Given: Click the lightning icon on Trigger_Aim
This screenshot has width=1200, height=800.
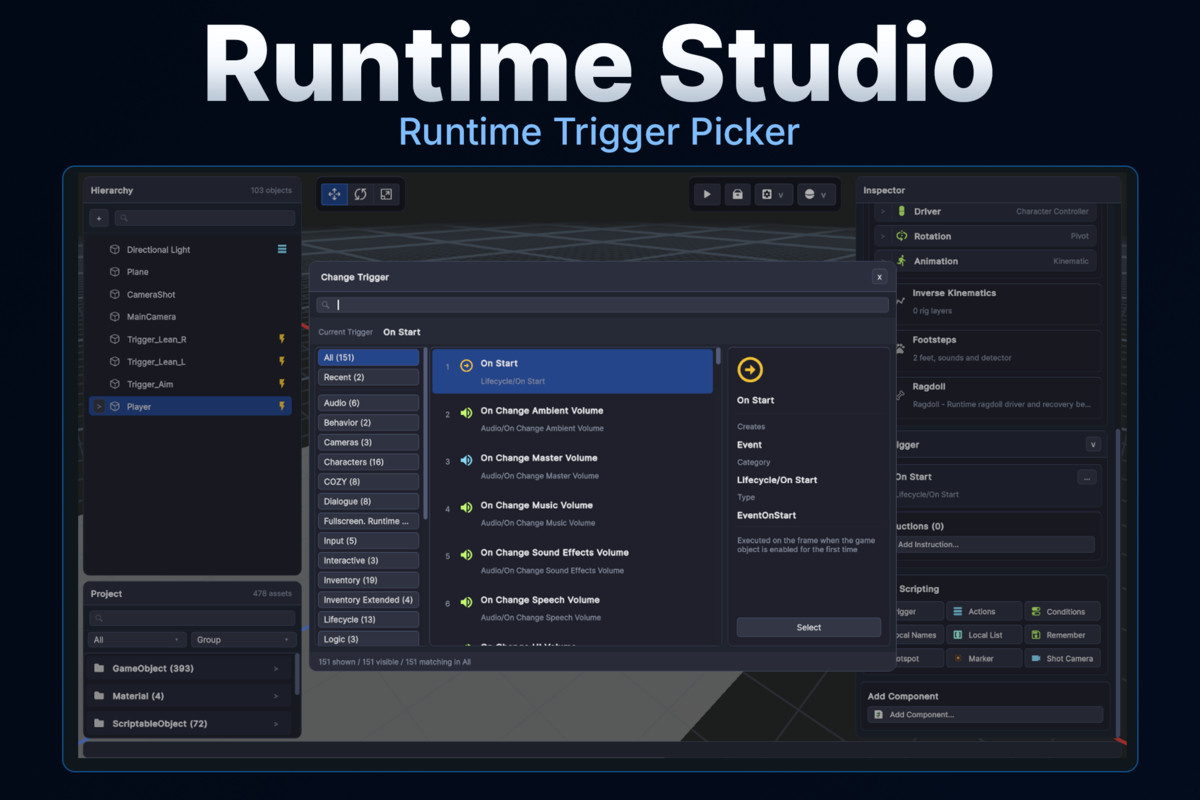Looking at the screenshot, I should pyautogui.click(x=282, y=384).
